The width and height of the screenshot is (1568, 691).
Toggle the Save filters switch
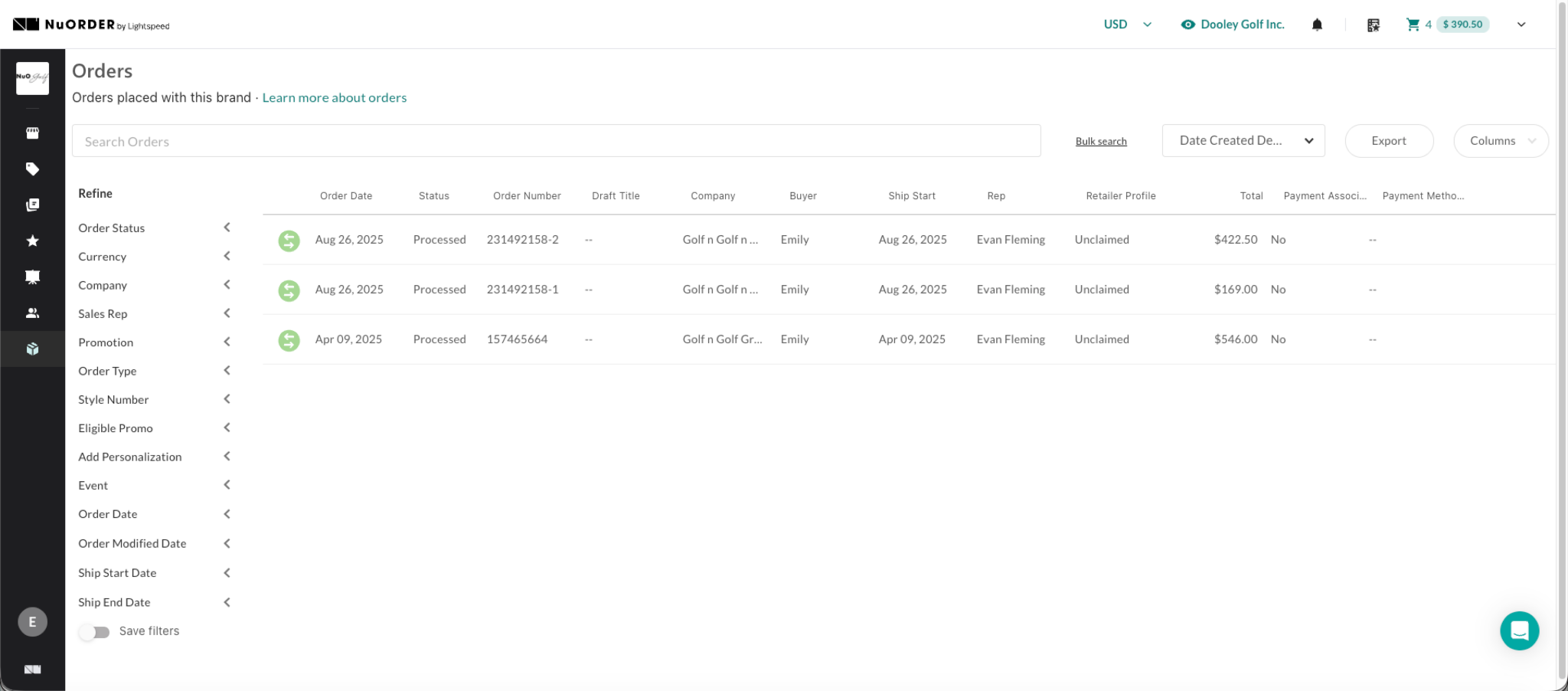[x=94, y=632]
